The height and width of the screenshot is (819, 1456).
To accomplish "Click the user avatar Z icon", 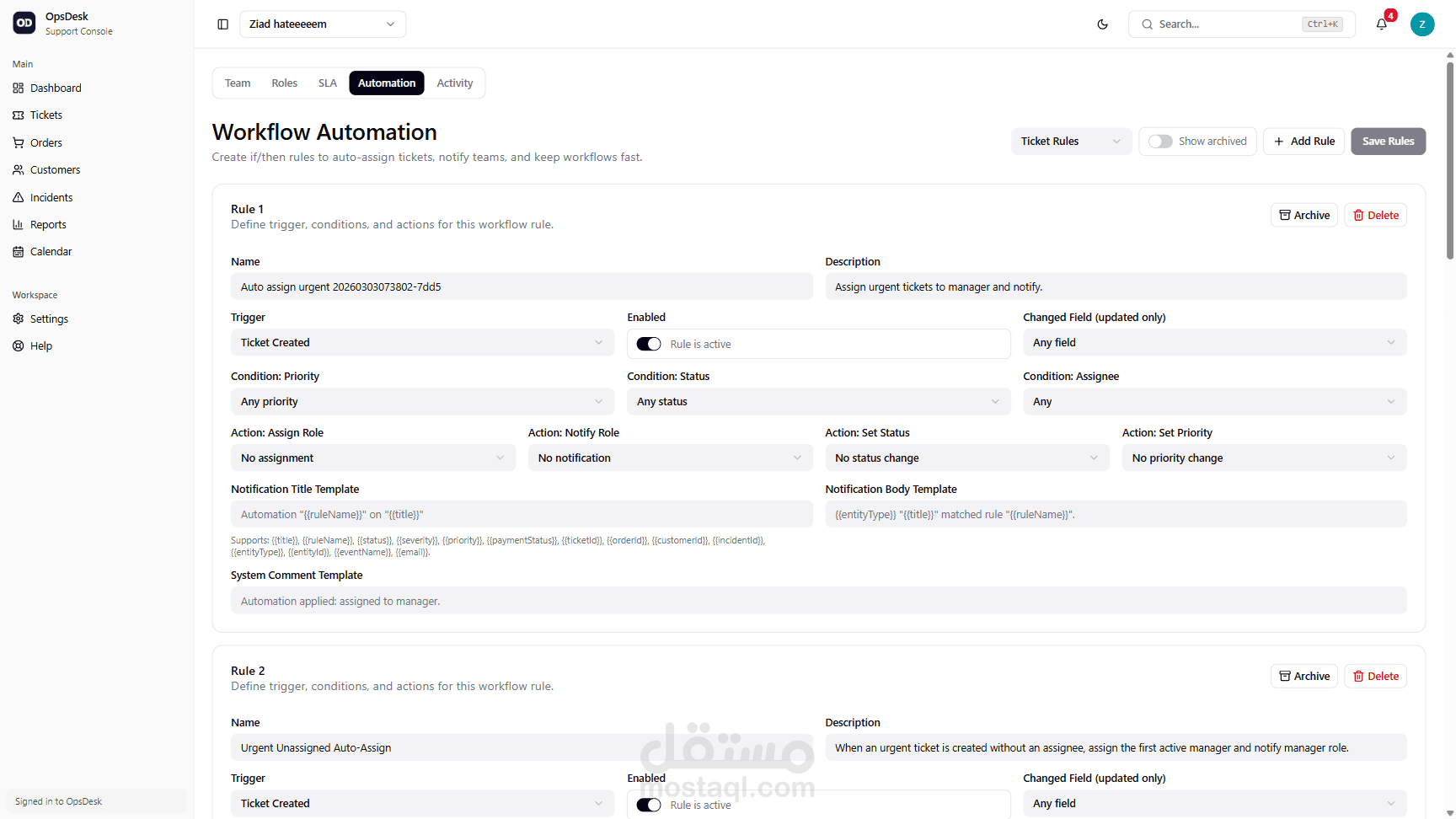I will [x=1421, y=24].
